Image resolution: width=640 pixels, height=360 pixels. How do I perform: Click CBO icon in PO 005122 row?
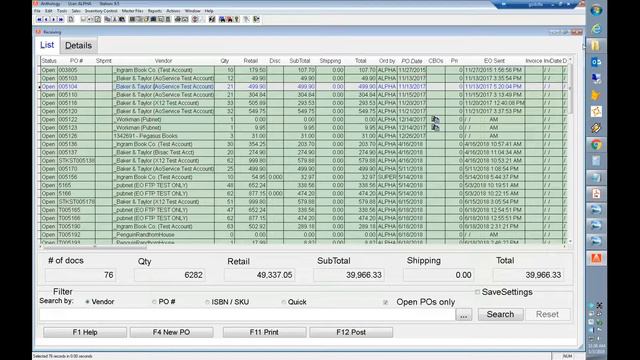pos(436,120)
